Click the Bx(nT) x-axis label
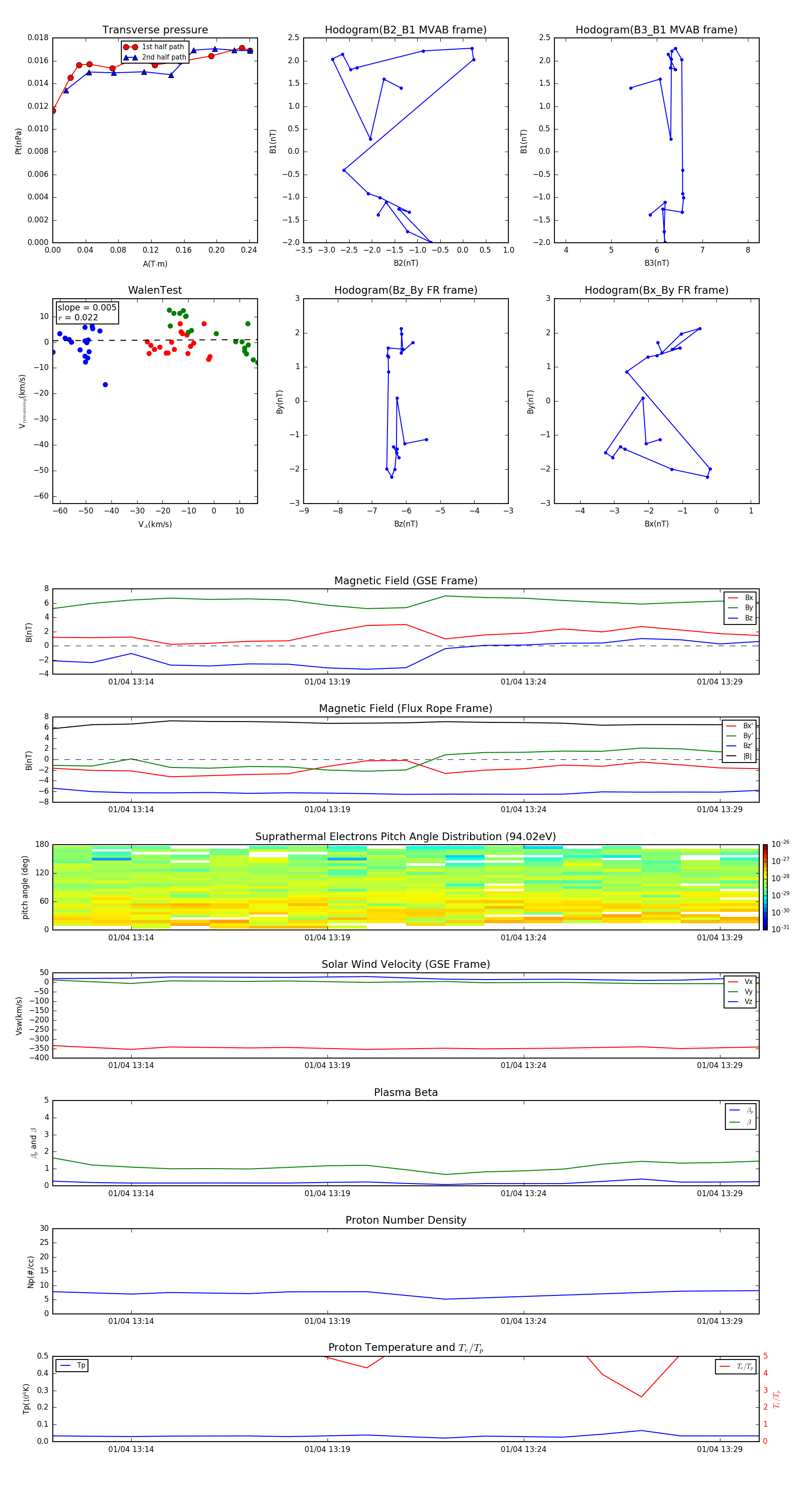This screenshot has height=1489, width=812. click(656, 524)
